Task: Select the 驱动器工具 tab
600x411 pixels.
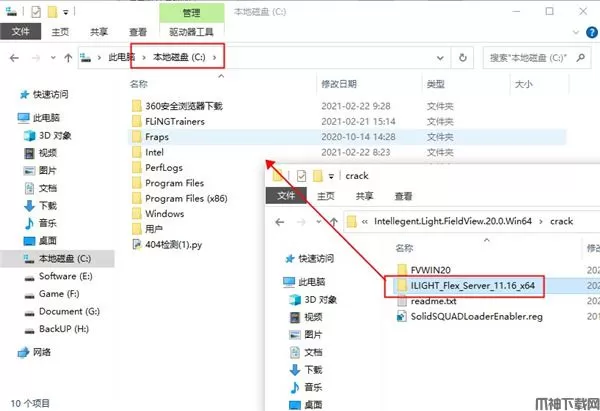Action: point(191,32)
